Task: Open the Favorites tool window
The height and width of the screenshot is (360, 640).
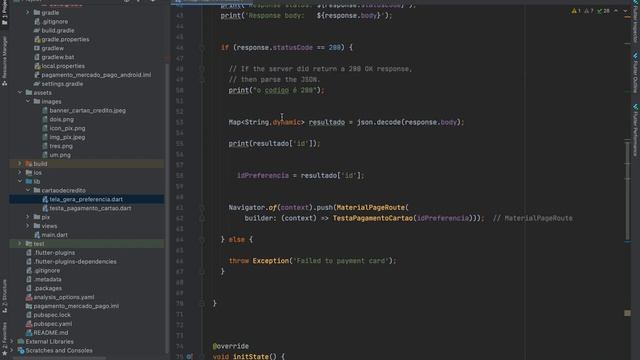Action: pos(4,339)
